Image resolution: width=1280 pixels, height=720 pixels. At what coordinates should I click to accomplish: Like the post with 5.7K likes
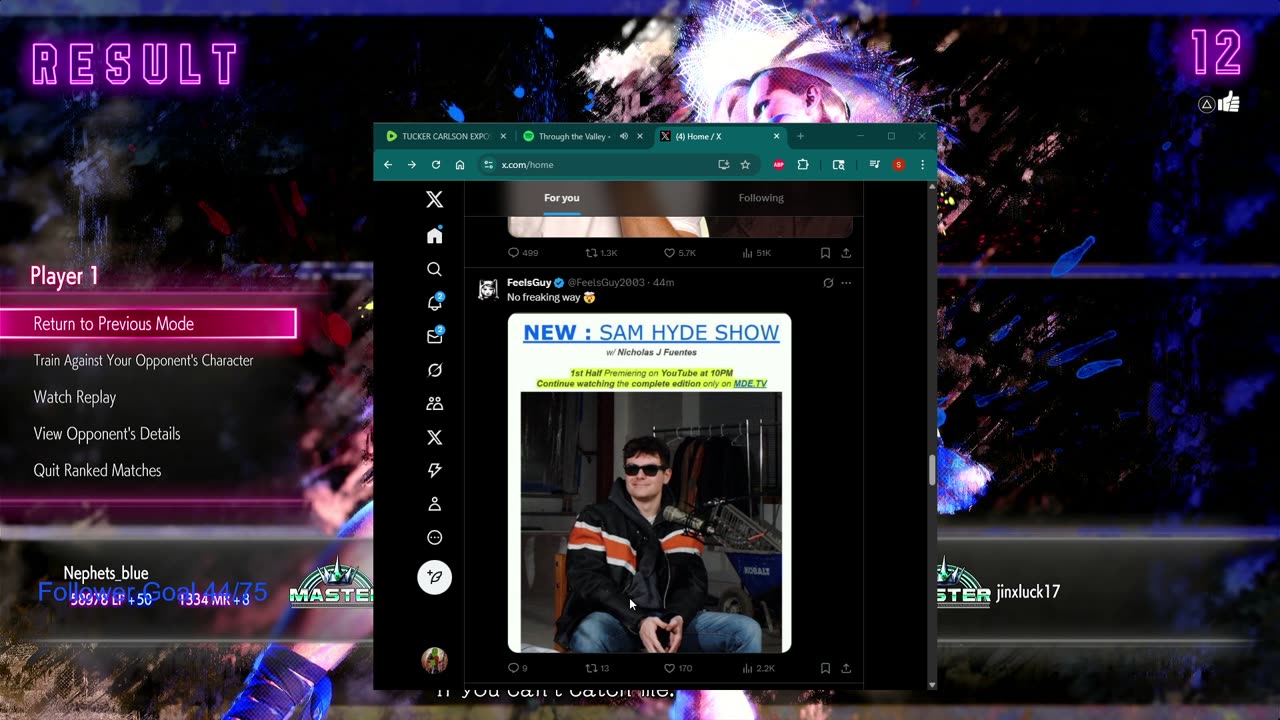tap(680, 253)
